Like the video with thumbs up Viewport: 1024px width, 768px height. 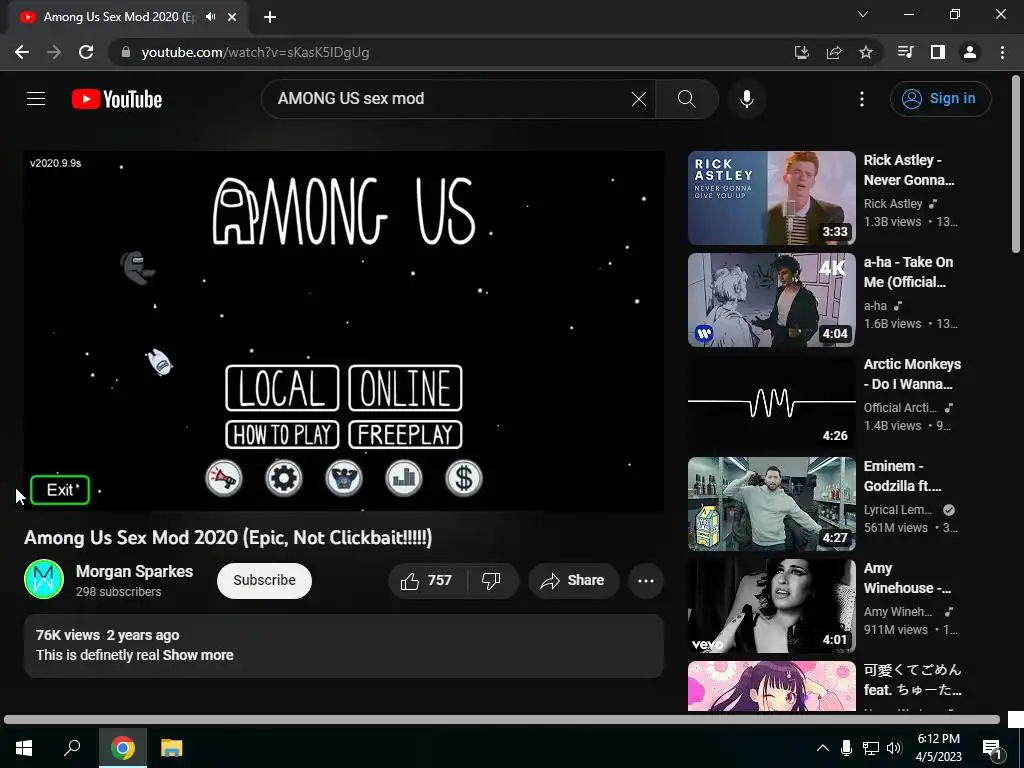tap(426, 581)
